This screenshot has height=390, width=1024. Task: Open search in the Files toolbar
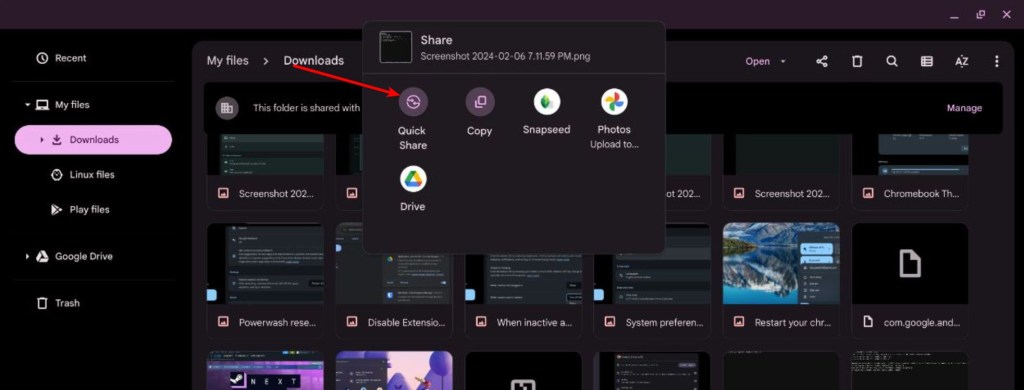pyautogui.click(x=891, y=61)
